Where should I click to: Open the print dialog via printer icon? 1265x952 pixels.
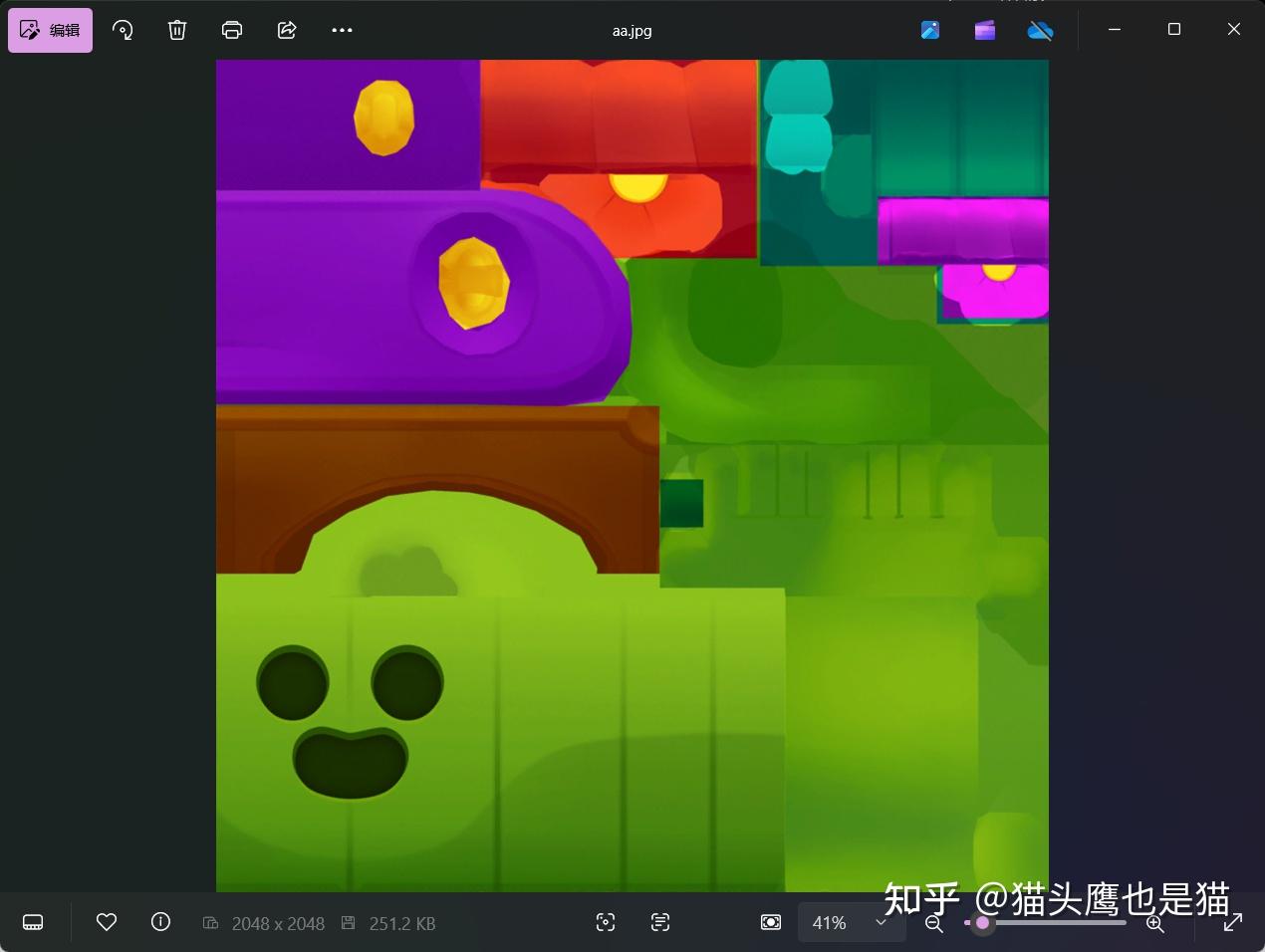click(232, 30)
